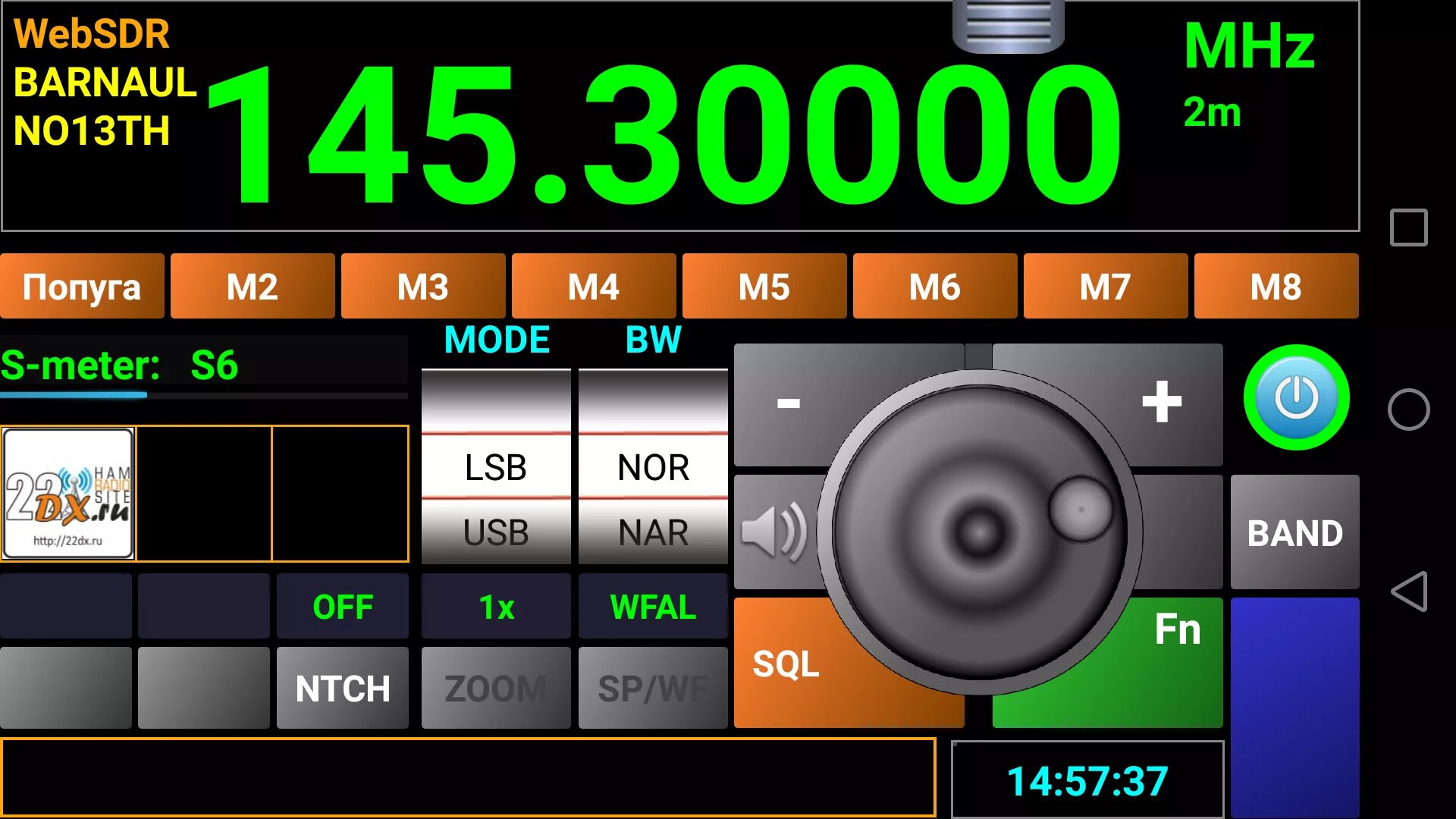Toggle the SQL squelch button

click(x=786, y=664)
